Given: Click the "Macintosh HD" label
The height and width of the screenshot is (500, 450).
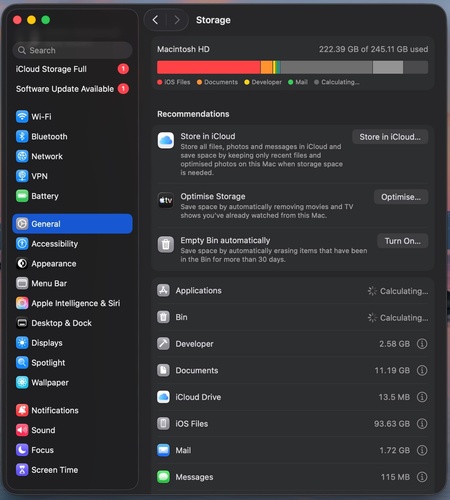Looking at the screenshot, I should pyautogui.click(x=183, y=49).
